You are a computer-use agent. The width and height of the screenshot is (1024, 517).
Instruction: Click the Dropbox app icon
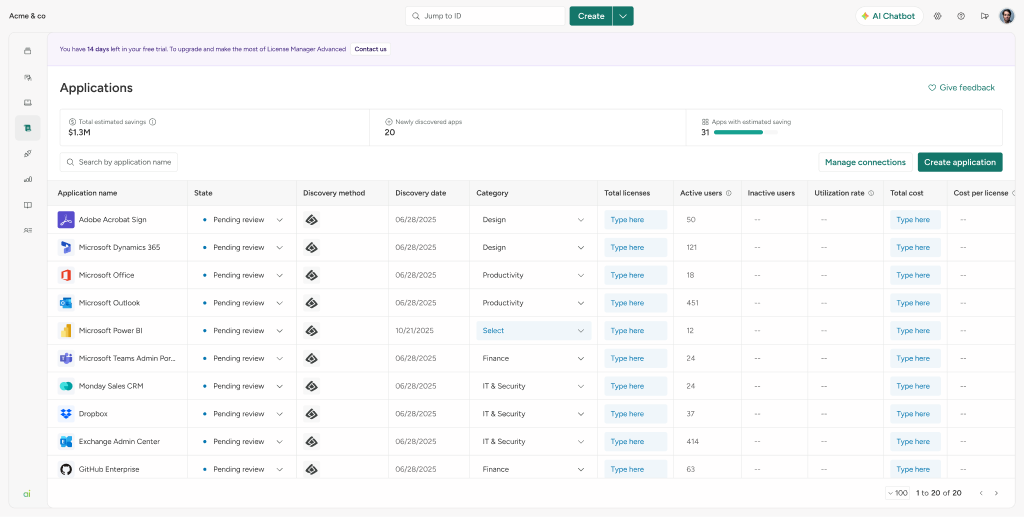tap(66, 414)
